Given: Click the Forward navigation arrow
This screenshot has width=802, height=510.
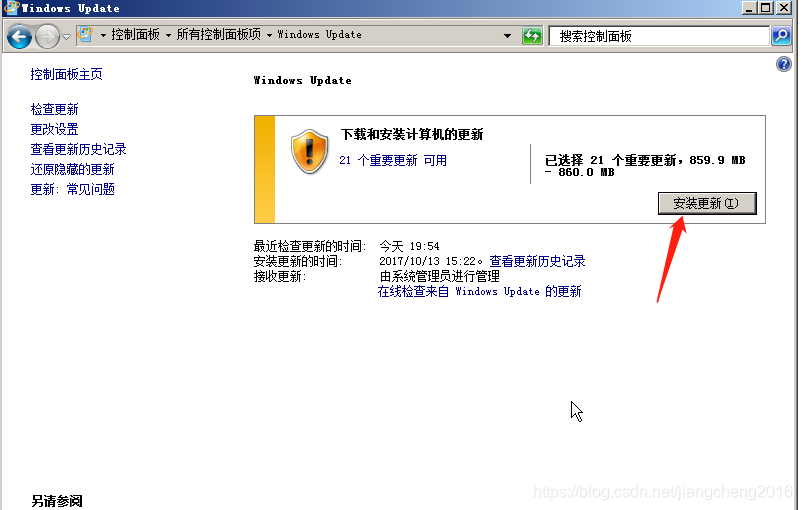Looking at the screenshot, I should click(x=48, y=36).
